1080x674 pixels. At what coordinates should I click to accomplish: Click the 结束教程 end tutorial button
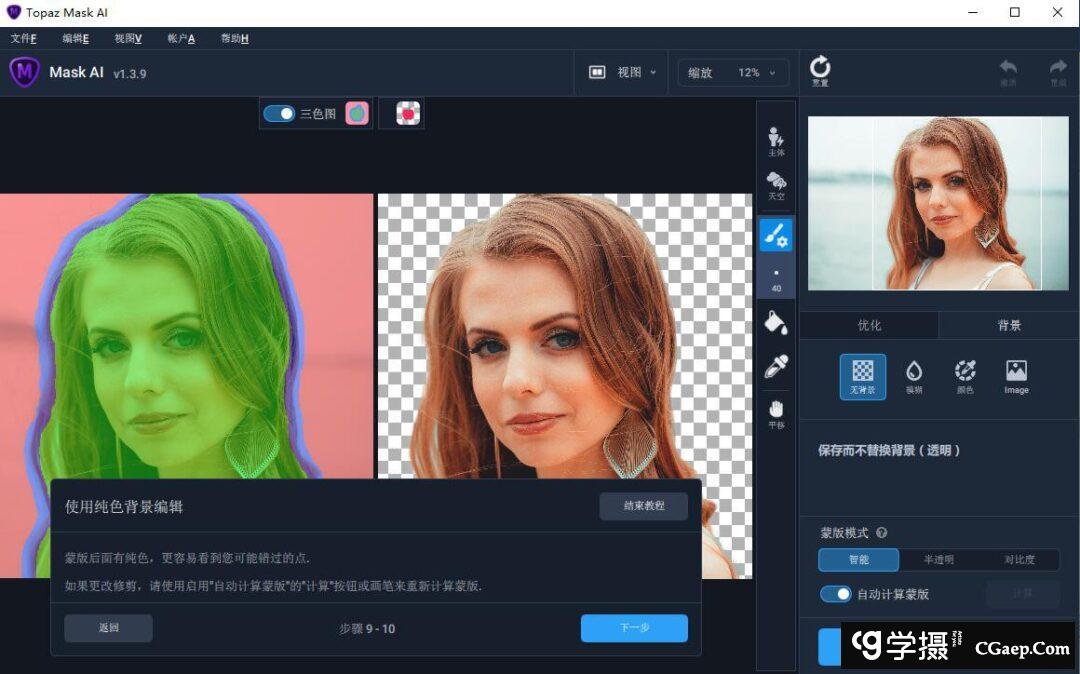(x=644, y=506)
